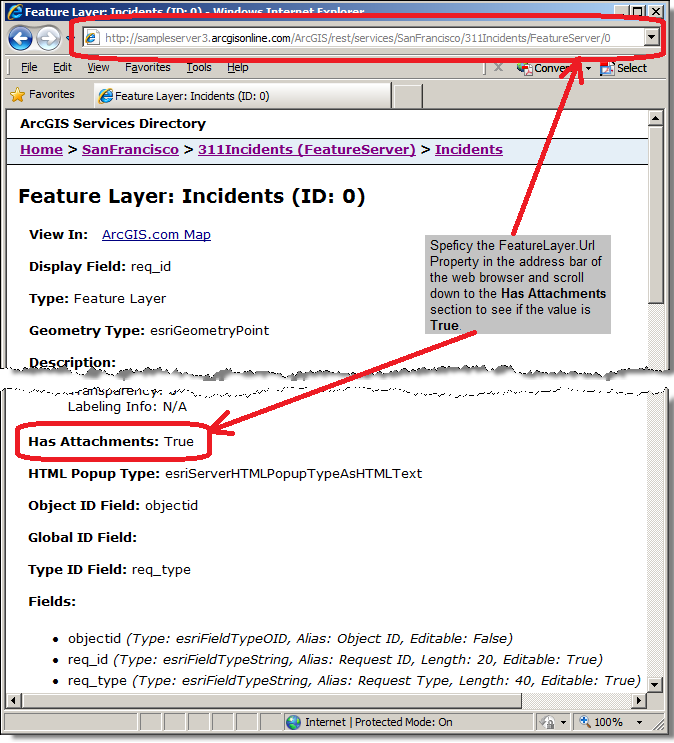674x743 pixels.
Task: Open the ArcGIS.com Map link
Action: point(156,235)
